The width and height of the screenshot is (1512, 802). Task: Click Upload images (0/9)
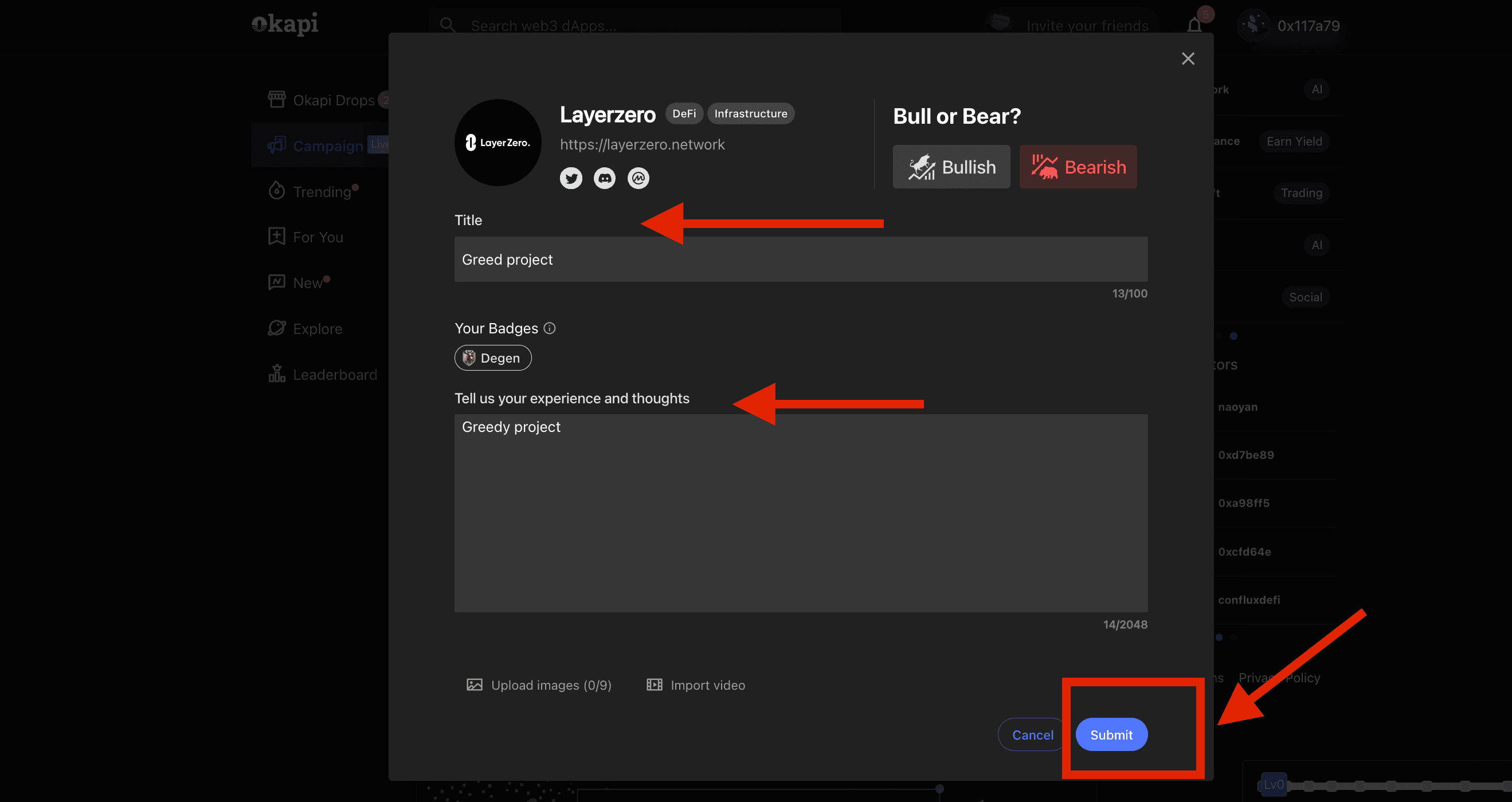(539, 685)
